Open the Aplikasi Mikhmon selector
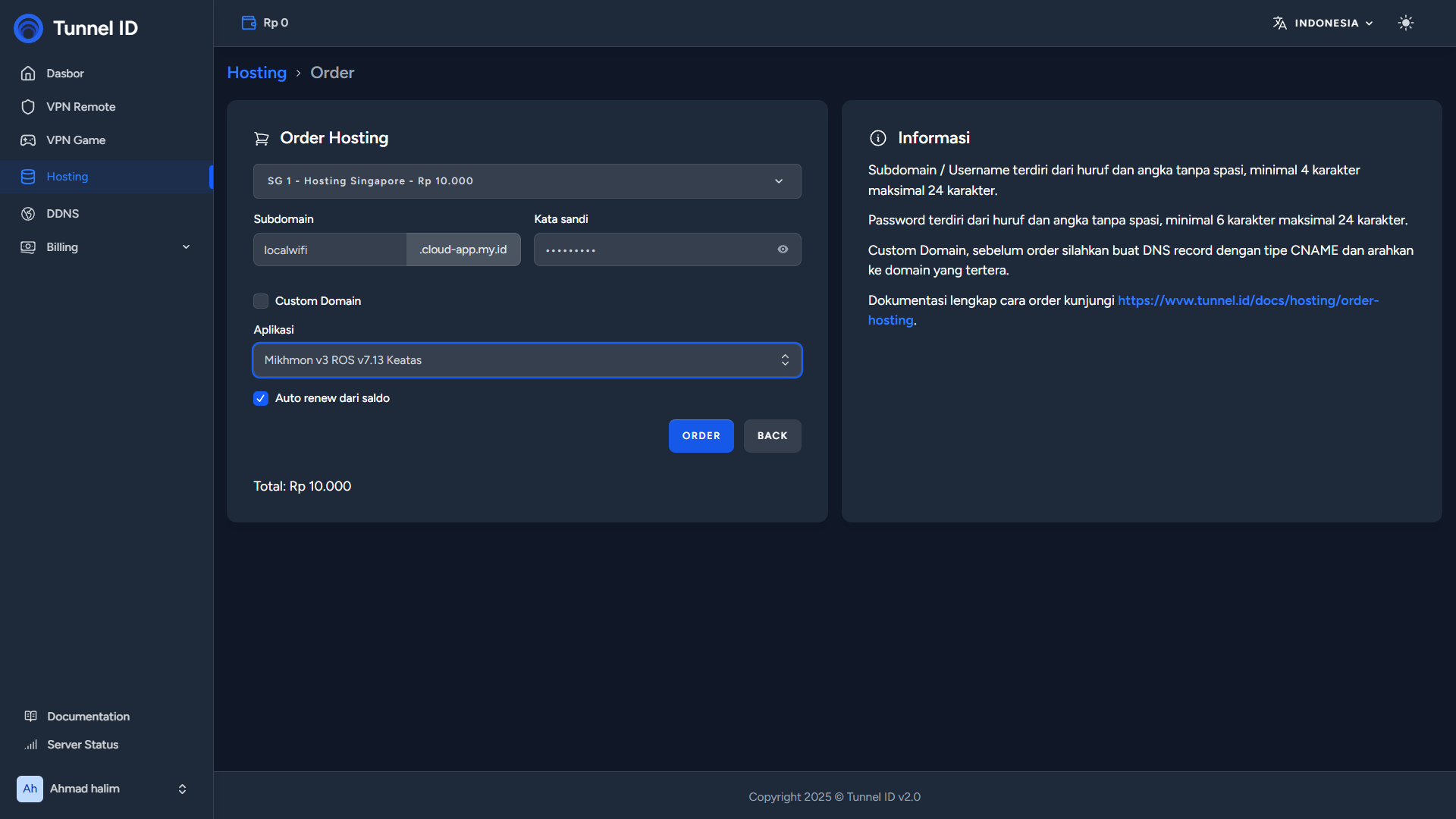 tap(527, 360)
